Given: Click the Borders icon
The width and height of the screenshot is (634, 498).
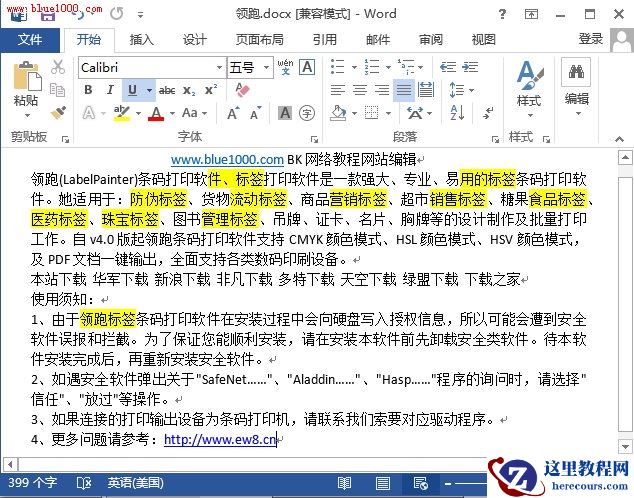Looking at the screenshot, I should pos(372,113).
